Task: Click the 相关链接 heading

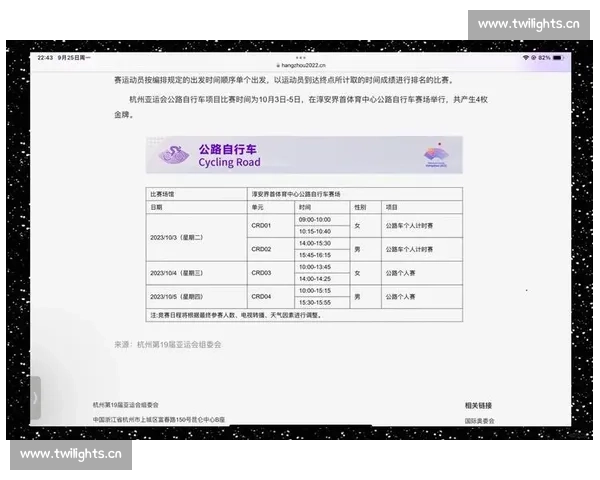Action: tap(478, 406)
